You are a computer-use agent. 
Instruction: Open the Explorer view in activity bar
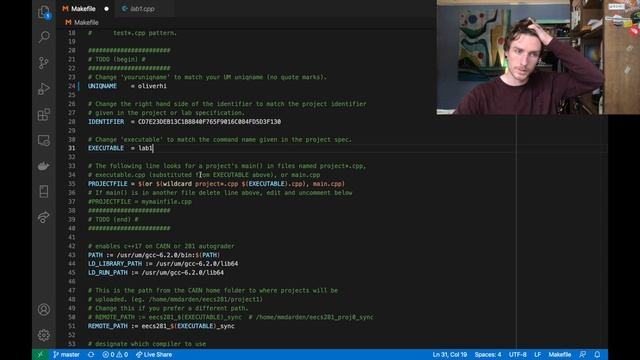tap(44, 12)
